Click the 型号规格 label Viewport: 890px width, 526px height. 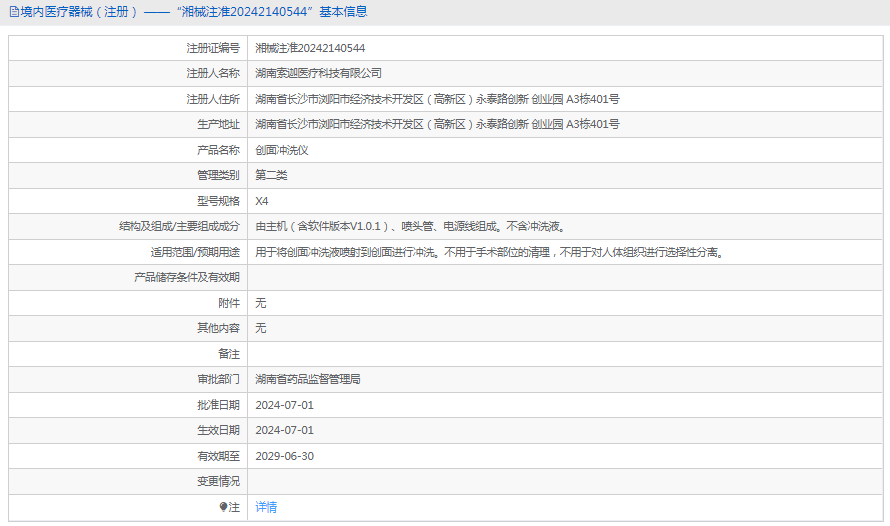218,201
